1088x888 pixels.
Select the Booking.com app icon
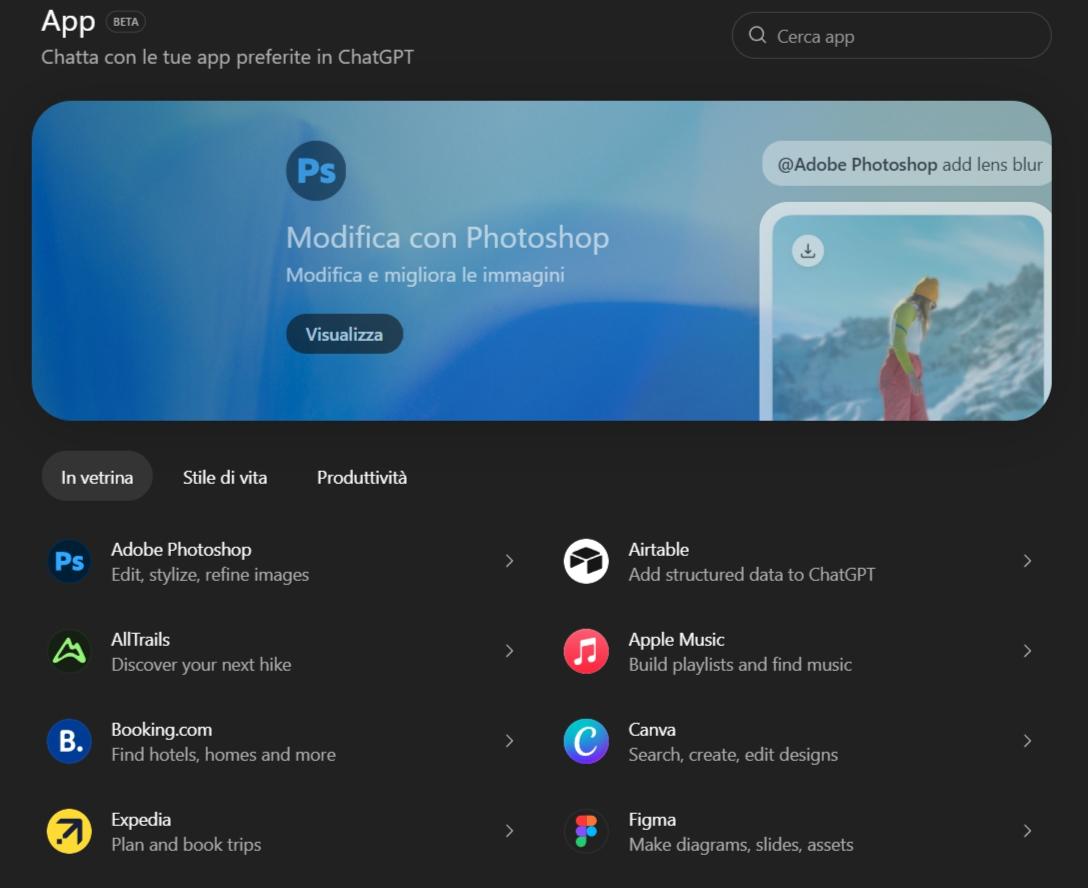pos(69,741)
